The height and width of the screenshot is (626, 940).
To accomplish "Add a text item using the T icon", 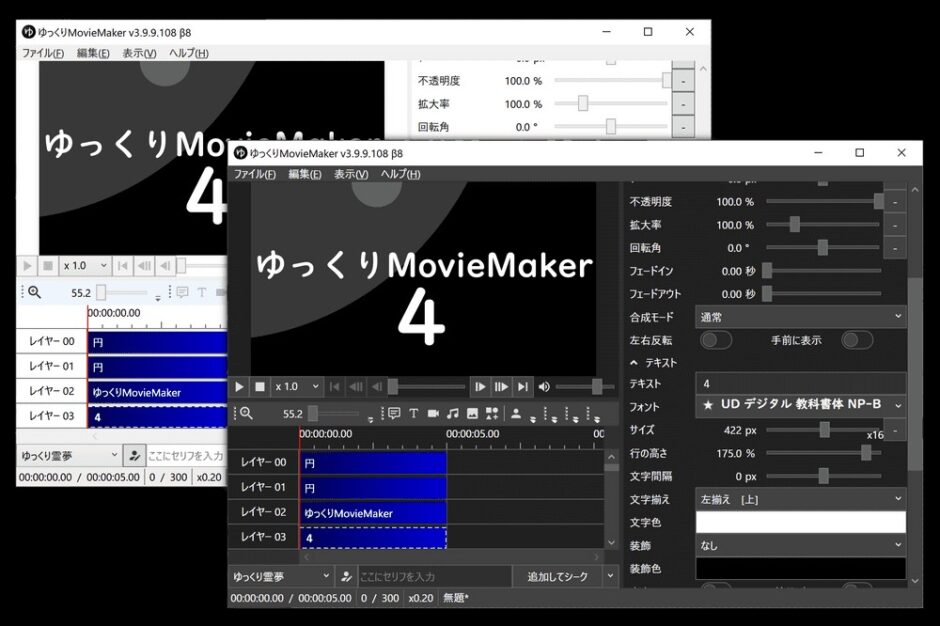I will (414, 413).
